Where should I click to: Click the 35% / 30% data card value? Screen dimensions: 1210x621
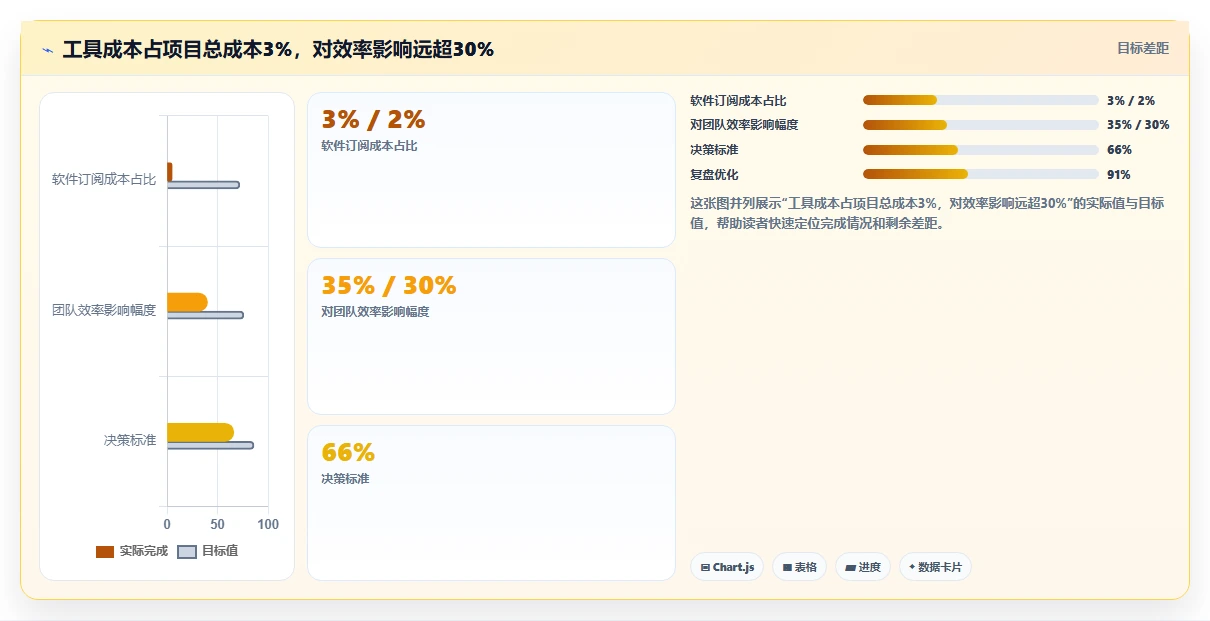pyautogui.click(x=389, y=286)
